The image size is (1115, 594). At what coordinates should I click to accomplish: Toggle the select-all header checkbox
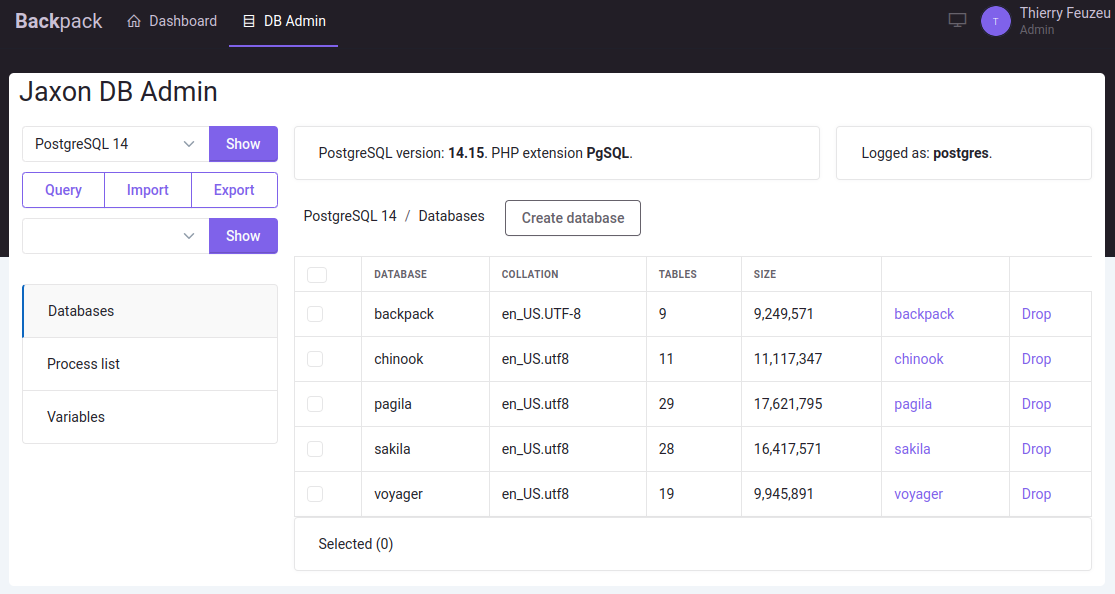click(x=317, y=275)
